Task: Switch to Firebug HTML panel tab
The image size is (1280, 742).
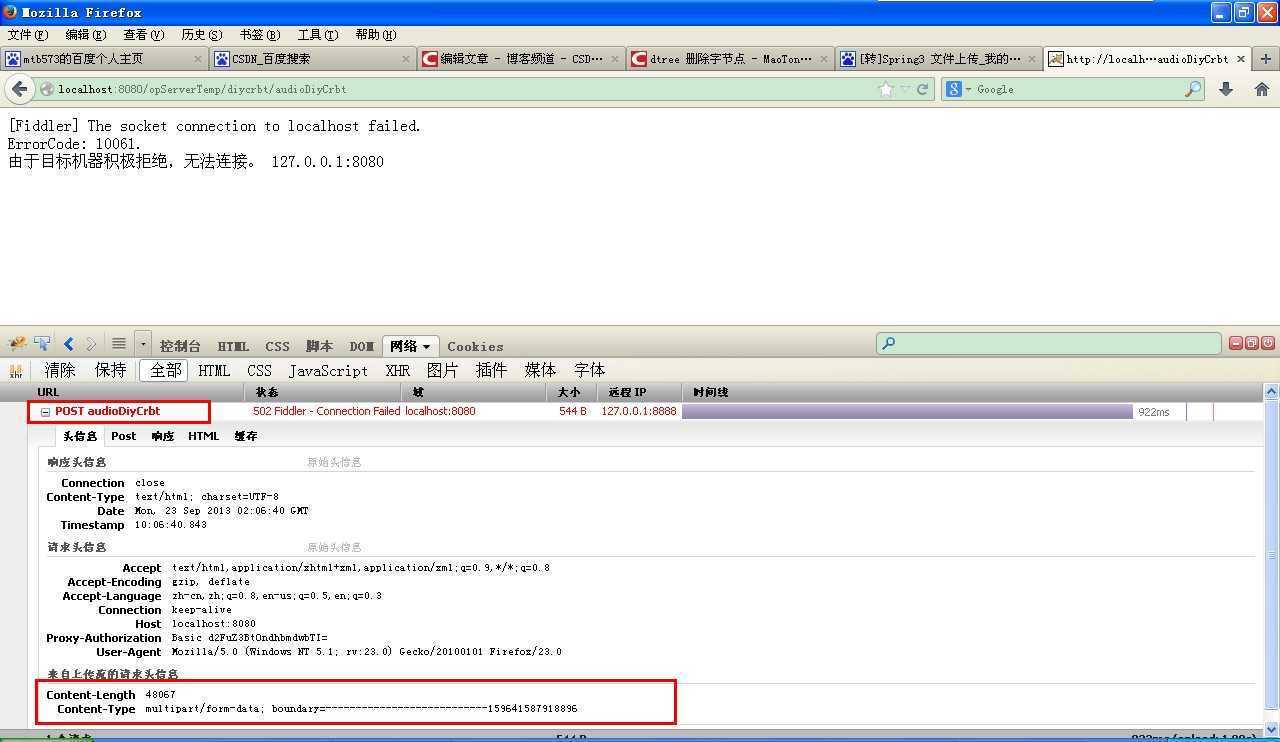Action: pyautogui.click(x=233, y=346)
